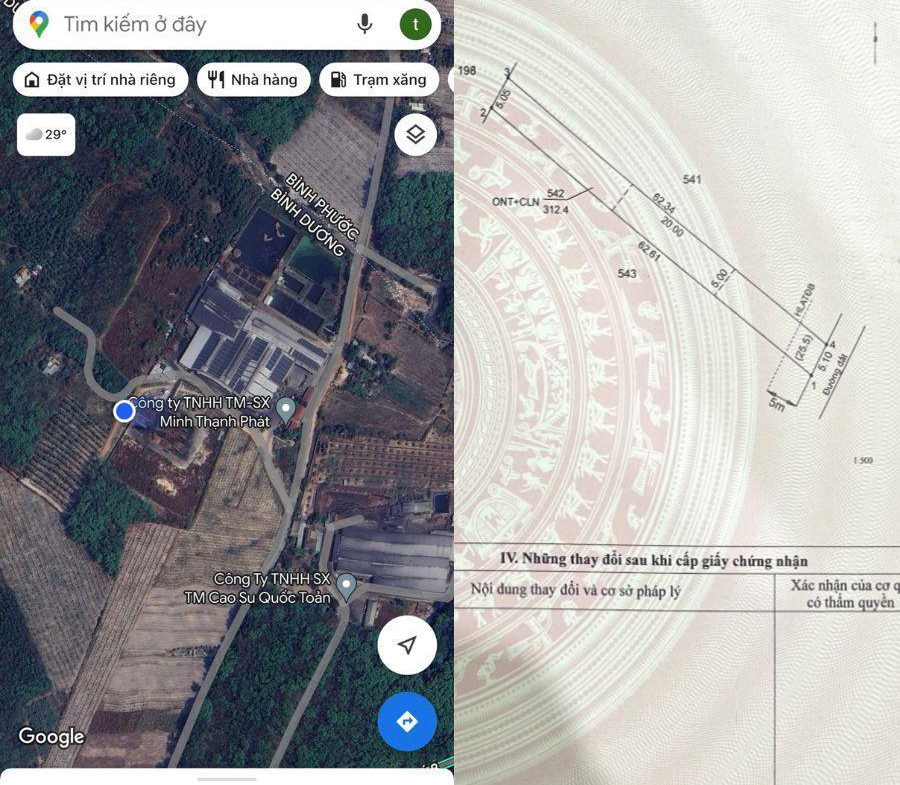Select the Cao Su Quốc Toàn marker pin
Viewport: 900px width, 785px height.
coord(346,587)
